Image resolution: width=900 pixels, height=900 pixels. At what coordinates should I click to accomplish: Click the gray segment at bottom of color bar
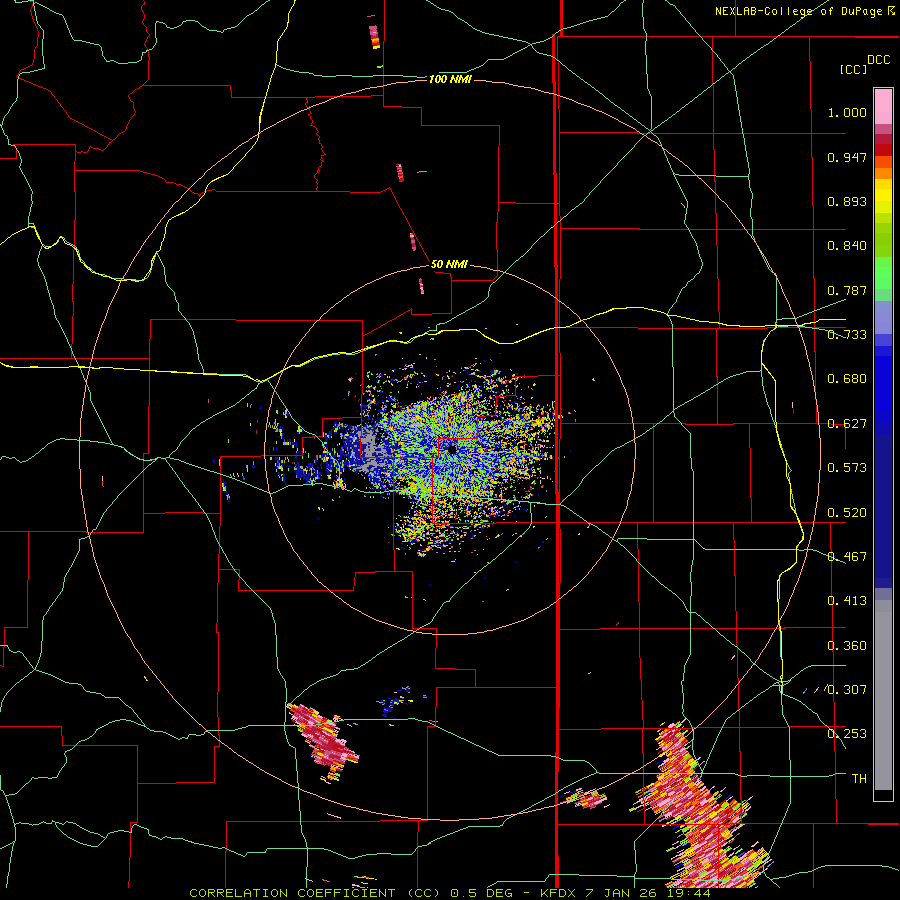click(883, 695)
